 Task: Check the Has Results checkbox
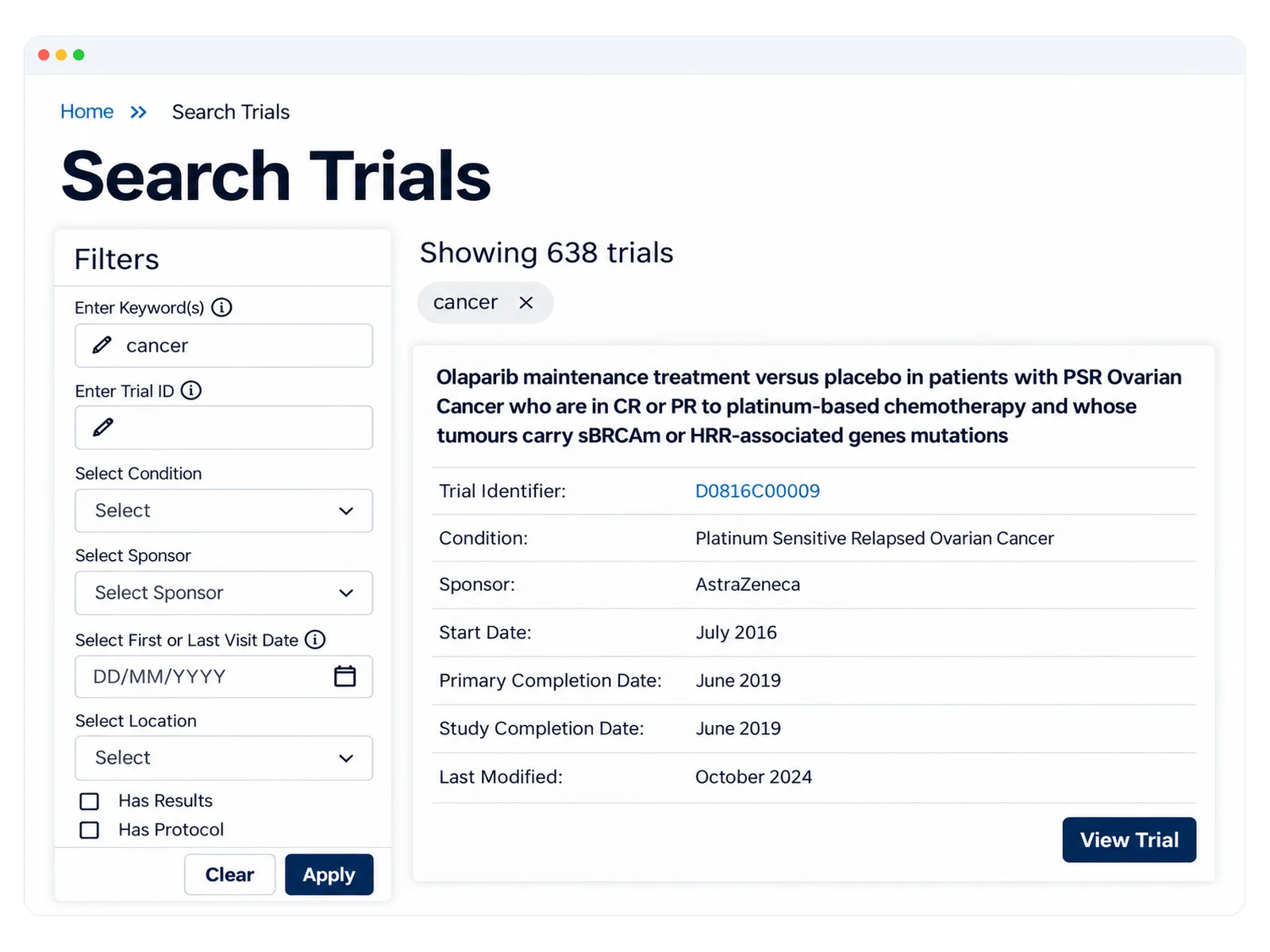click(89, 801)
